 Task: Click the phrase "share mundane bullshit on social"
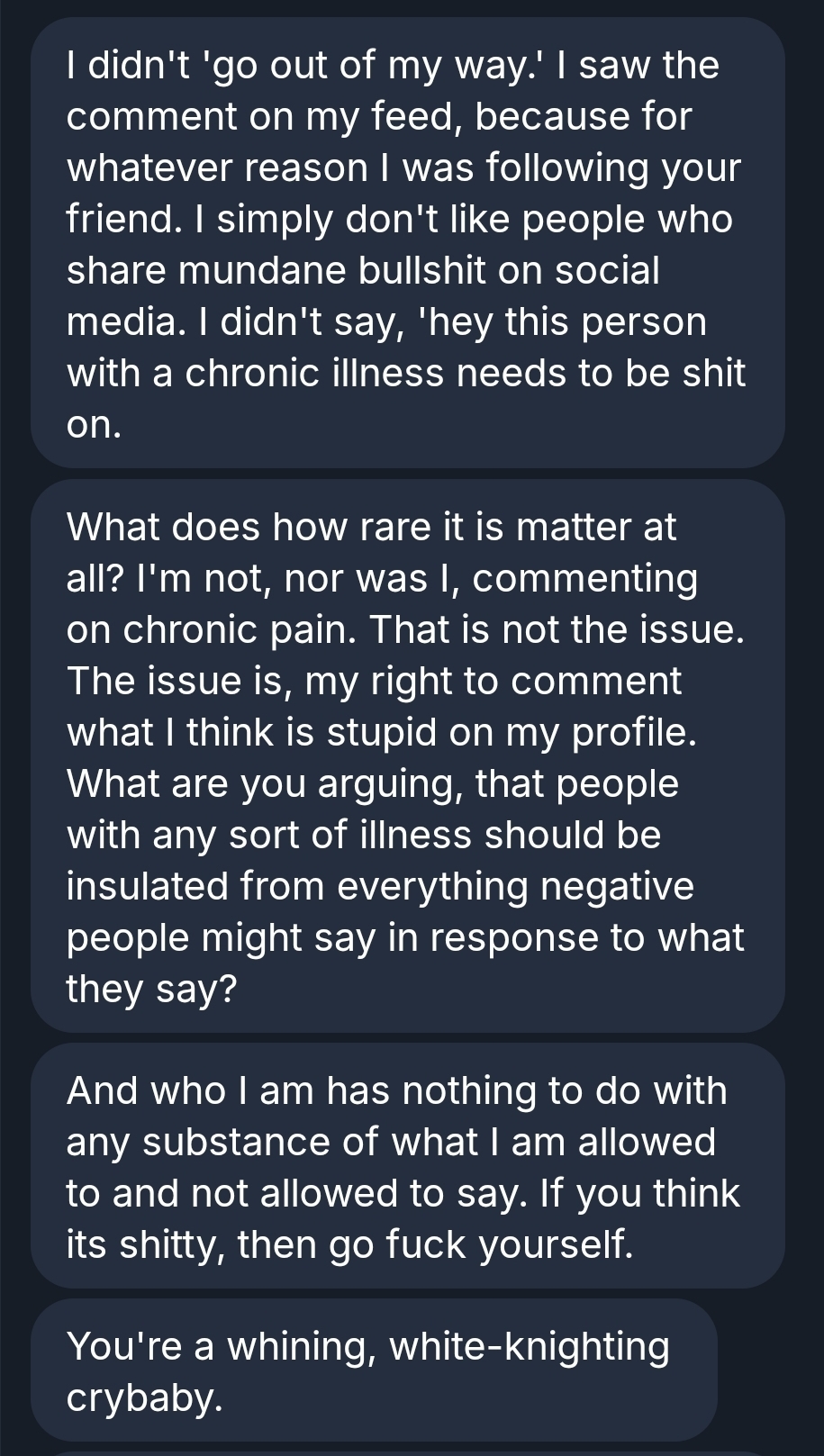tap(363, 270)
